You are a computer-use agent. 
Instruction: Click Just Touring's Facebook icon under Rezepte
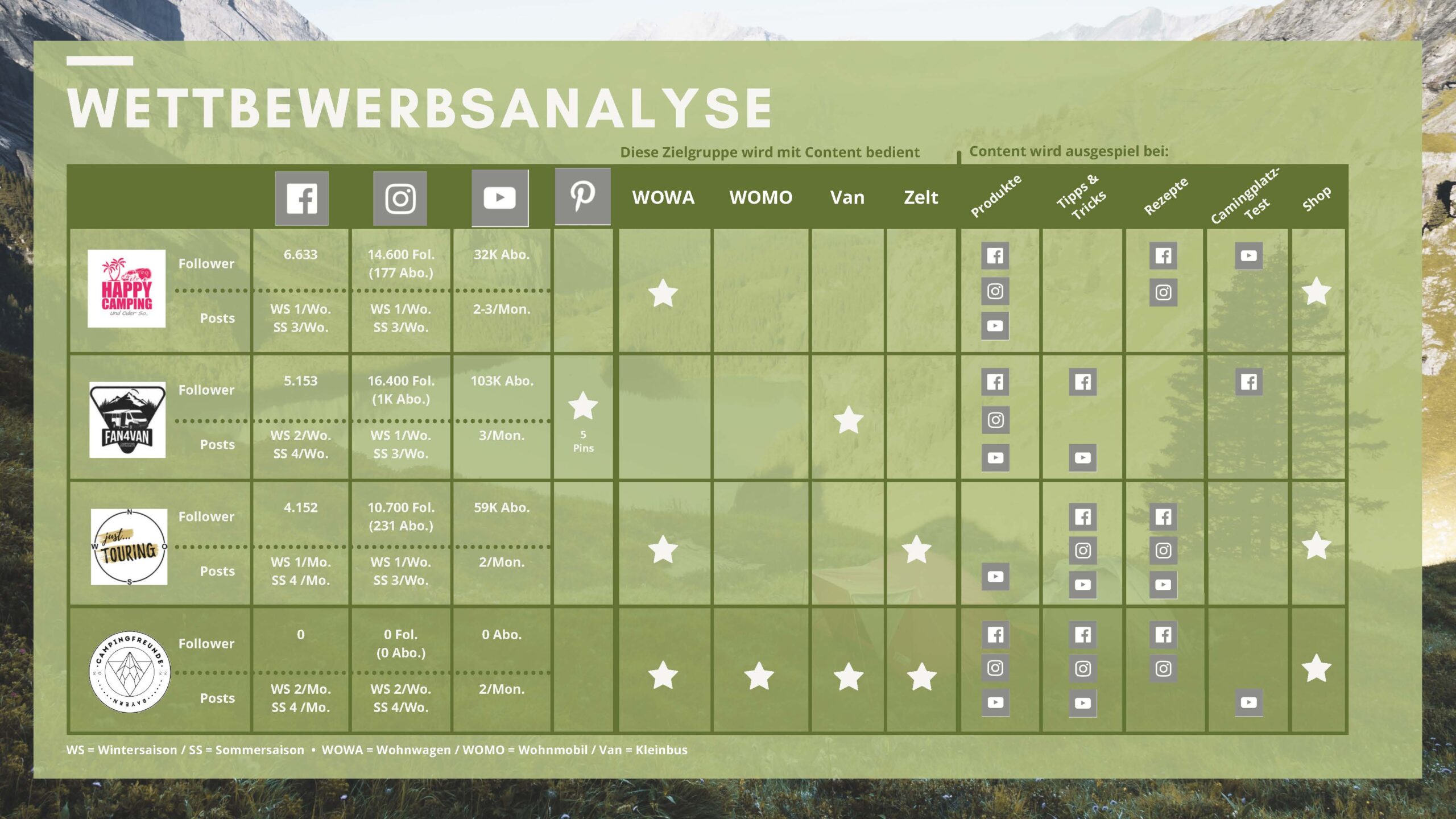coord(1163,517)
